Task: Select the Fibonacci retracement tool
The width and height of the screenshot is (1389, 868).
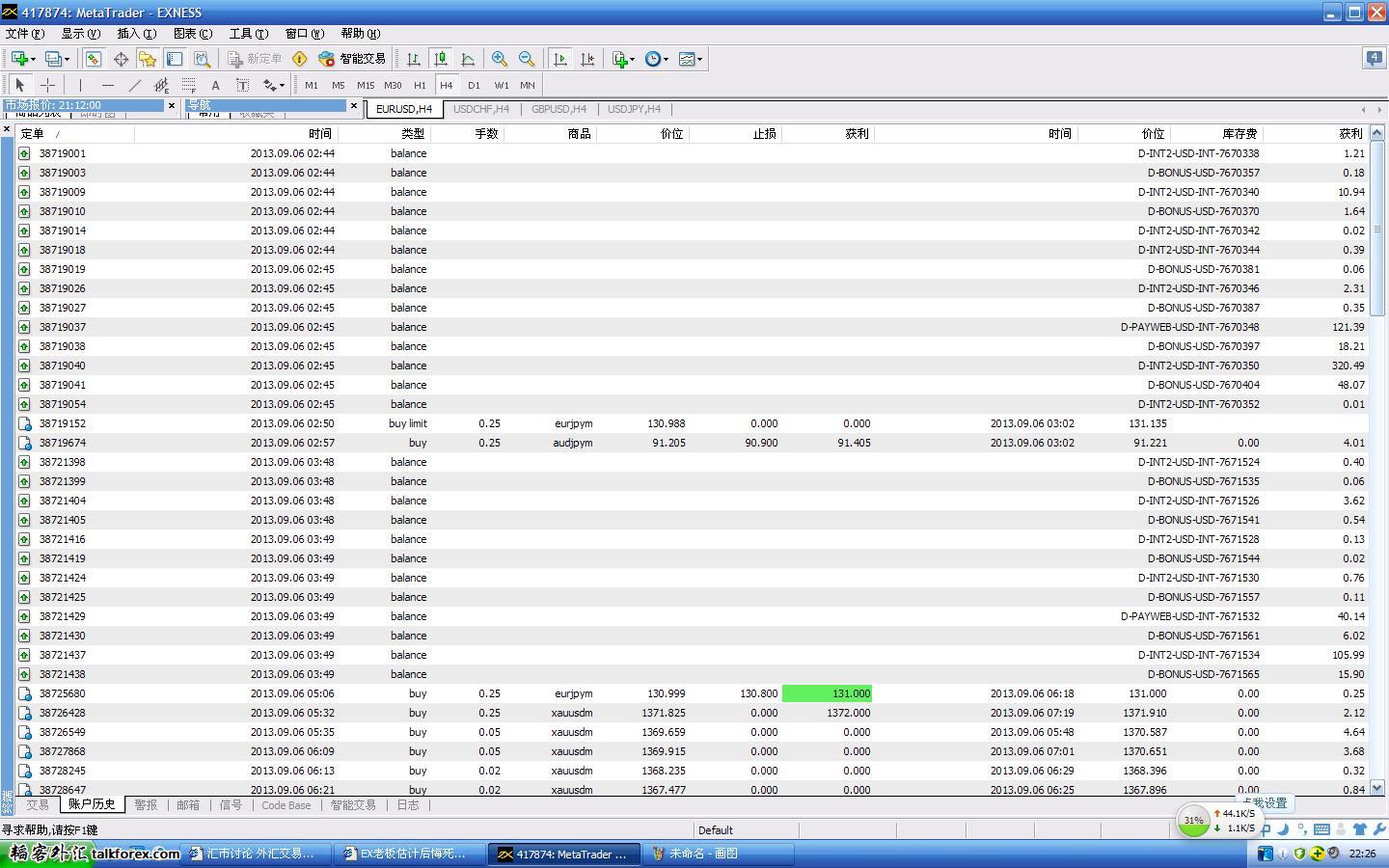Action: (189, 85)
